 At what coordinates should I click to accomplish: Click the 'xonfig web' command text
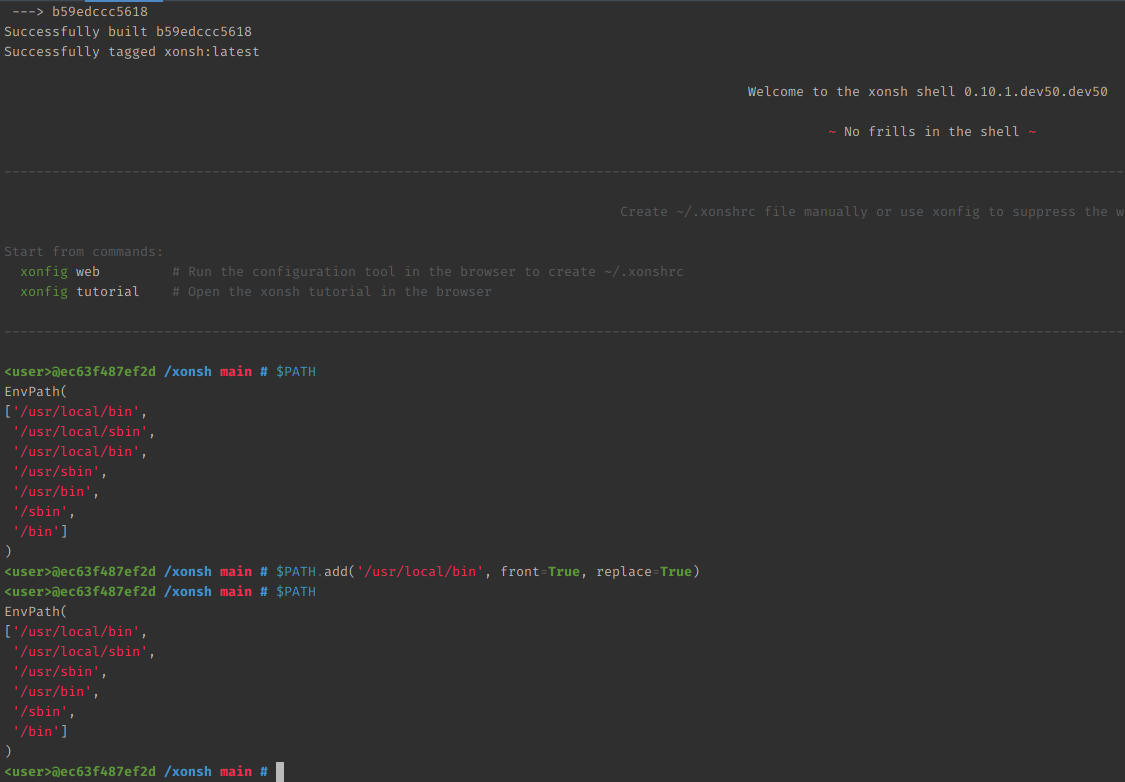tap(60, 272)
